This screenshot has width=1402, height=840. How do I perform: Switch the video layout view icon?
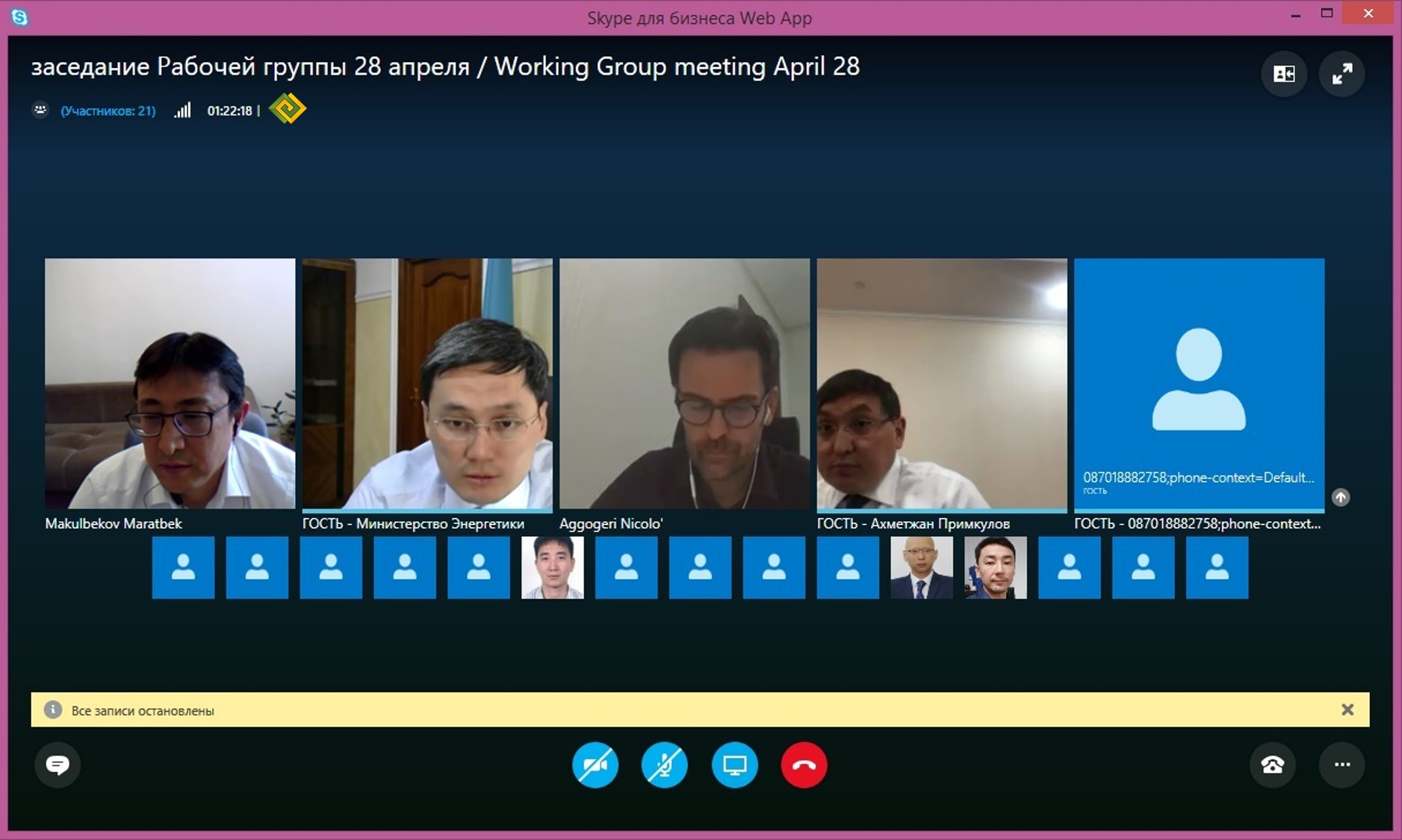pyautogui.click(x=1284, y=74)
